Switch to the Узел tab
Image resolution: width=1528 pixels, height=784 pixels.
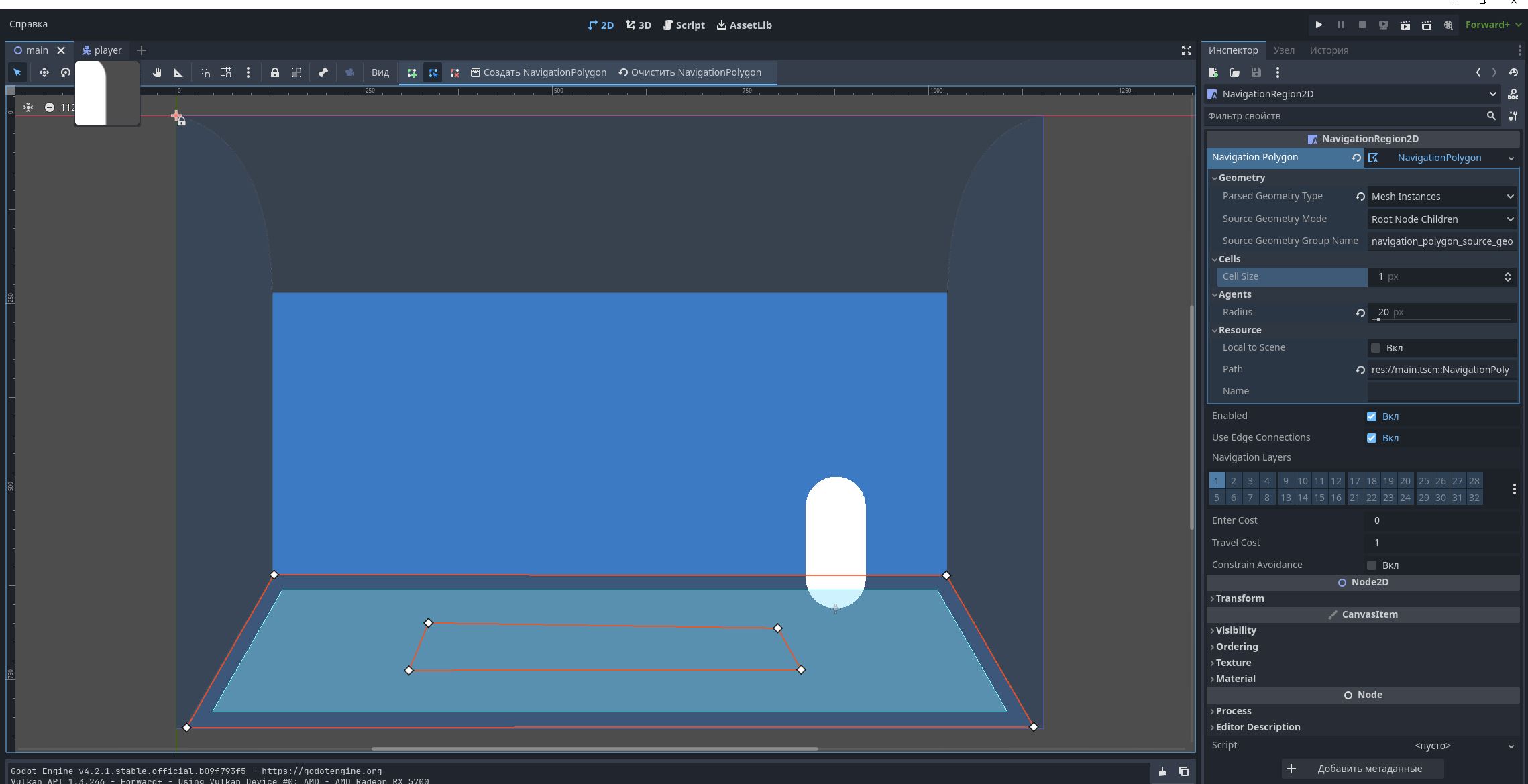[x=1283, y=50]
